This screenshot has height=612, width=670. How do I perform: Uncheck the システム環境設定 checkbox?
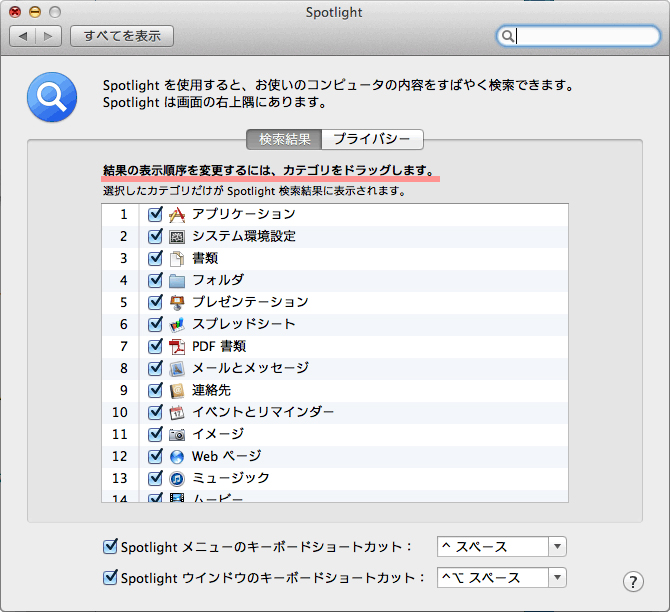click(x=155, y=235)
